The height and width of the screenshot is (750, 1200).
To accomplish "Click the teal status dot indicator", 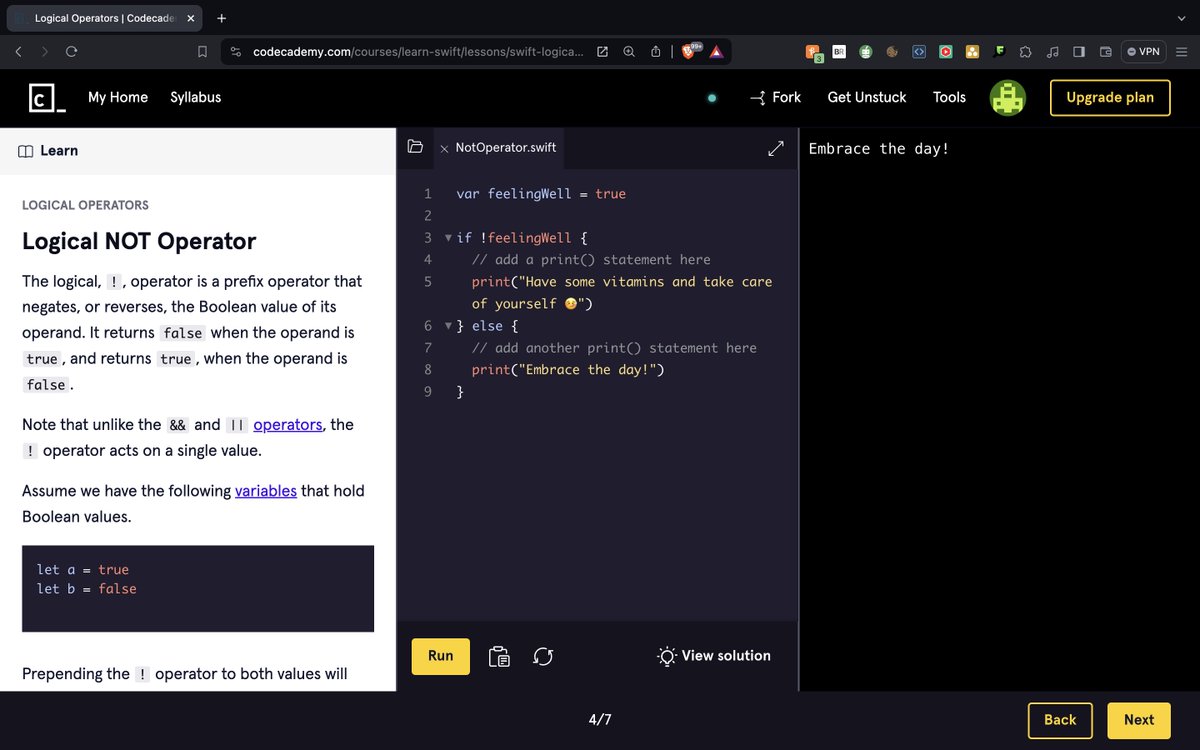I will 712,98.
